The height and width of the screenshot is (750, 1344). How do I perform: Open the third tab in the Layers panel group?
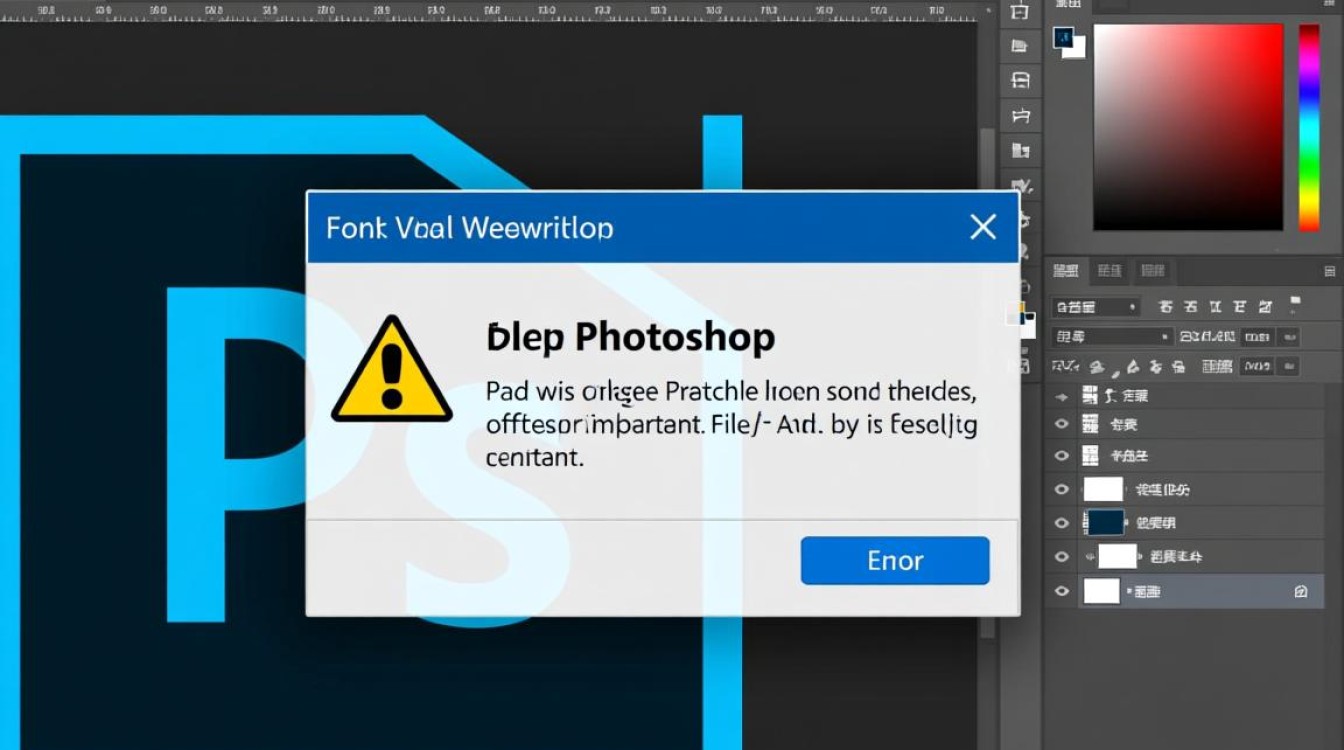click(1153, 270)
